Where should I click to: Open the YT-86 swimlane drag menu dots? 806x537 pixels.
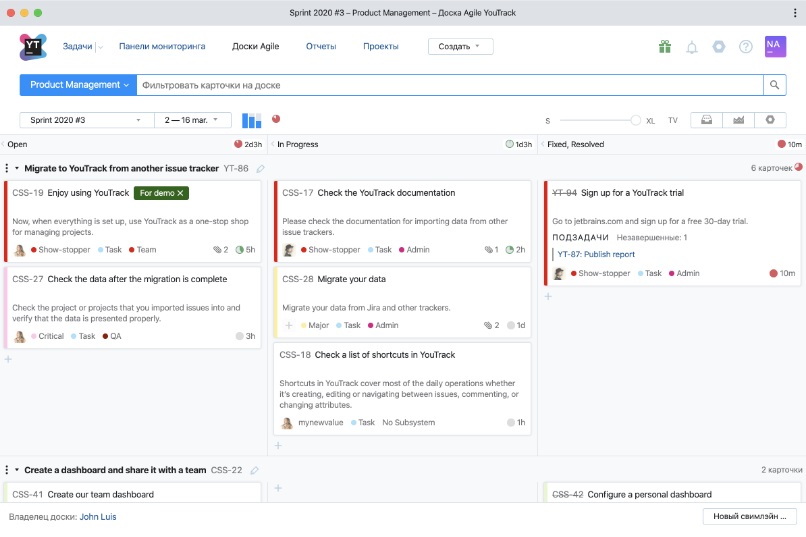pos(7,168)
